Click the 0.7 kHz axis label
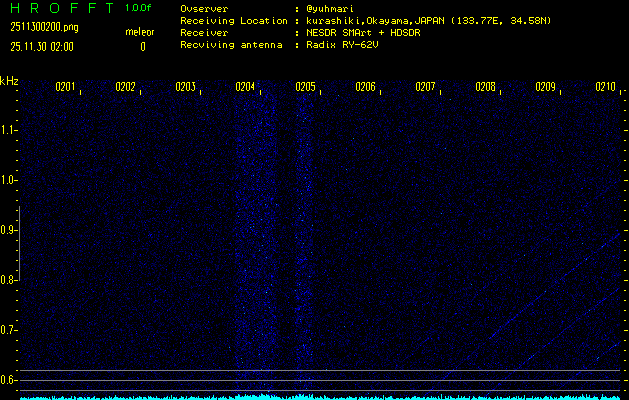629x400 pixels. pyautogui.click(x=8, y=330)
